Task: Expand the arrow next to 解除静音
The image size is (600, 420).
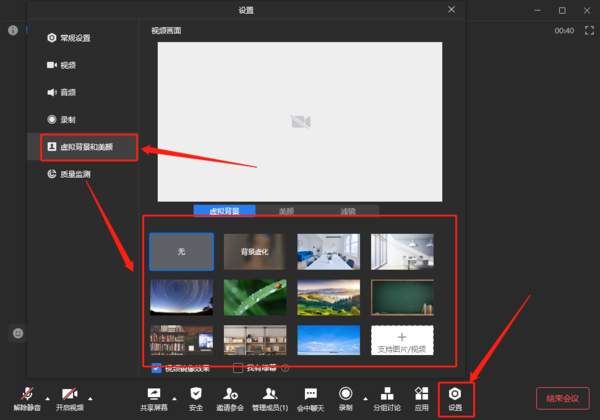Action: (47, 395)
